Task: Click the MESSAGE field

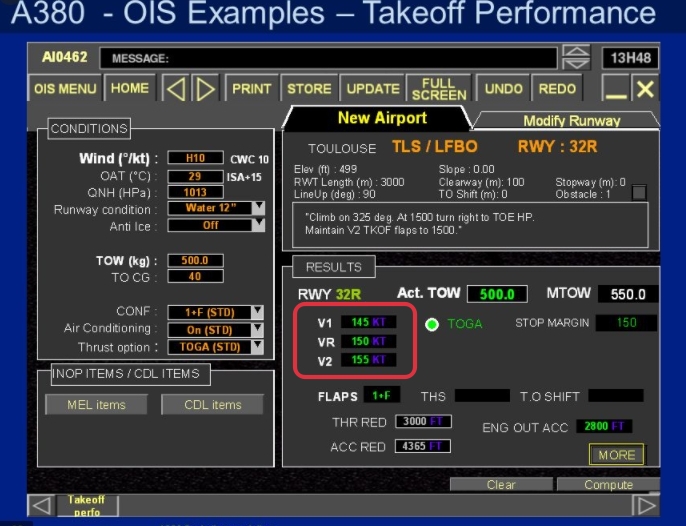Action: coord(329,58)
